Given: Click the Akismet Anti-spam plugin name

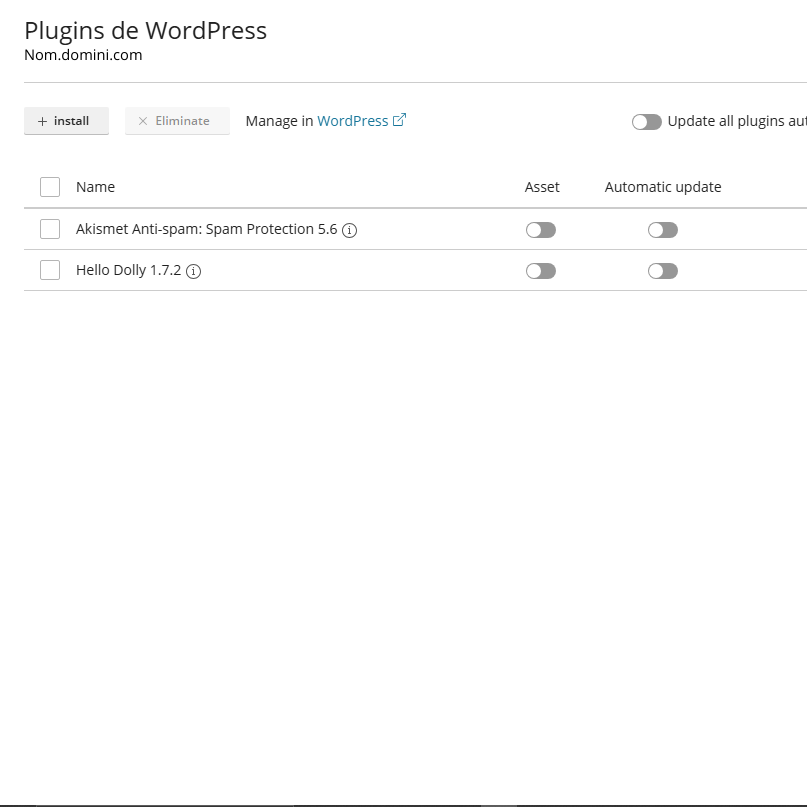Looking at the screenshot, I should point(206,229).
